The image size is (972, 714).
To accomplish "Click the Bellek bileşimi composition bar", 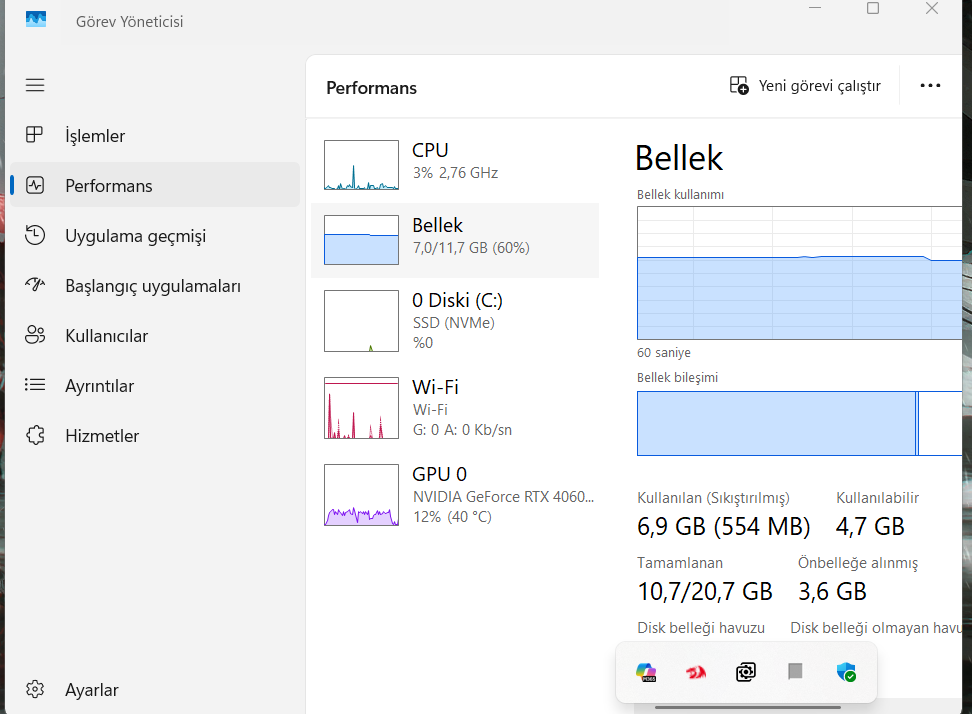I will (799, 423).
